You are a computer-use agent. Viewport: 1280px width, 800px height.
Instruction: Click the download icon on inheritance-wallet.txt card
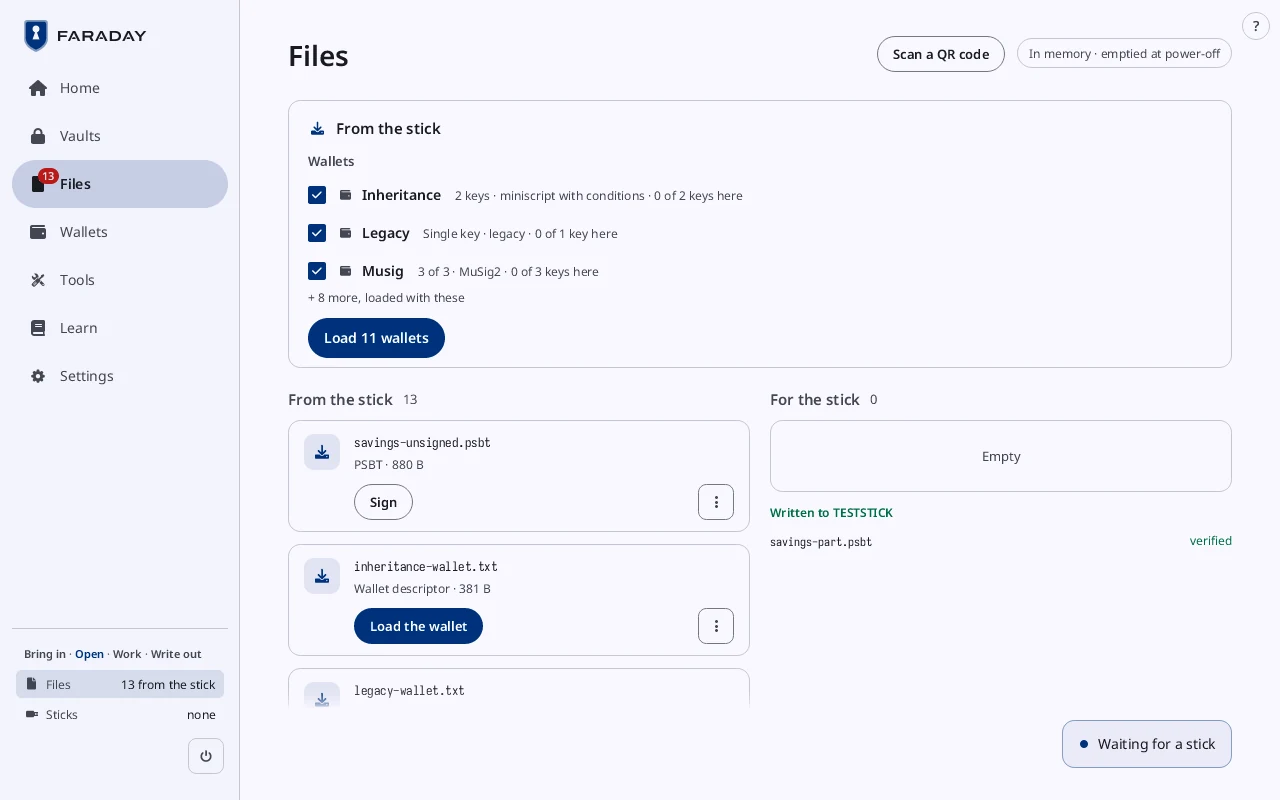click(x=322, y=576)
